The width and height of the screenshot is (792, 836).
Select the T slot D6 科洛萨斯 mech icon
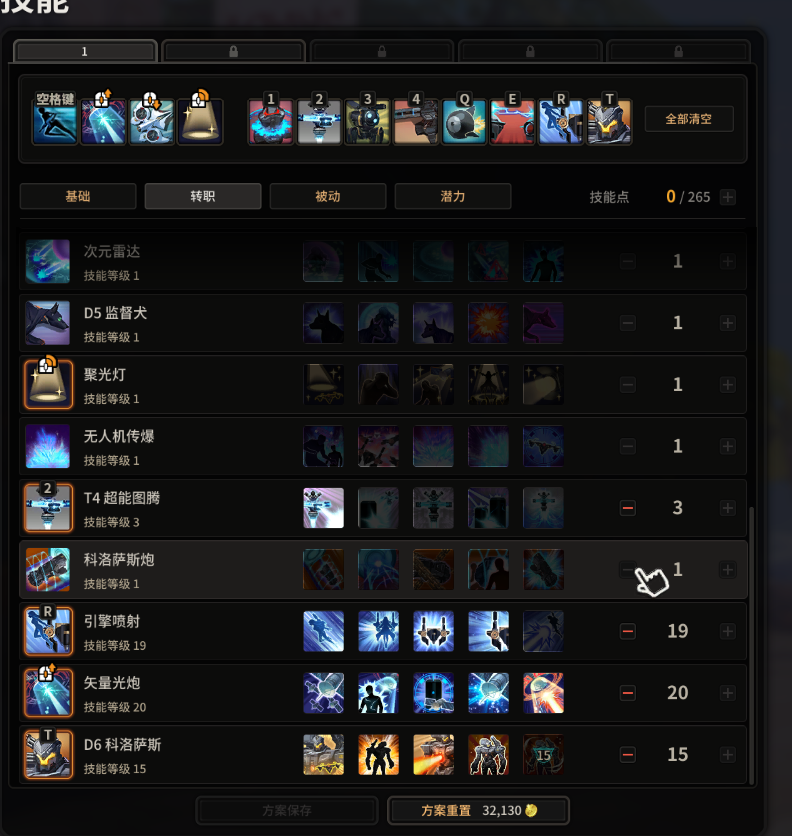click(609, 122)
